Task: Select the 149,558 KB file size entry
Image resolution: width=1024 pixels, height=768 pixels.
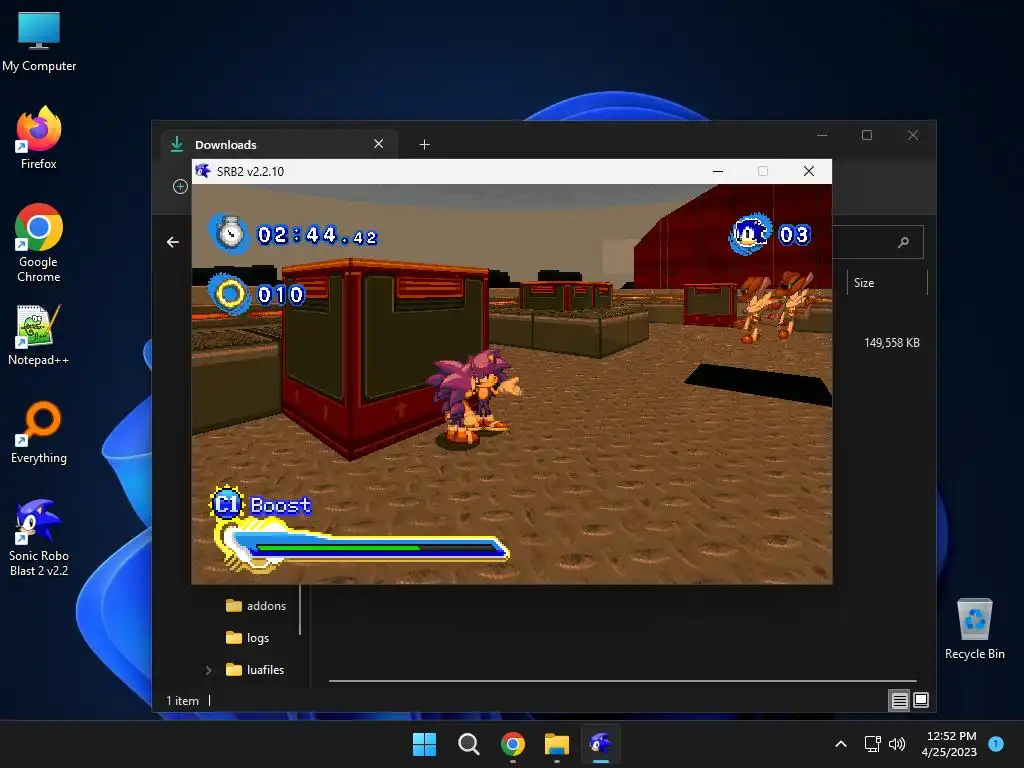Action: pos(891,343)
